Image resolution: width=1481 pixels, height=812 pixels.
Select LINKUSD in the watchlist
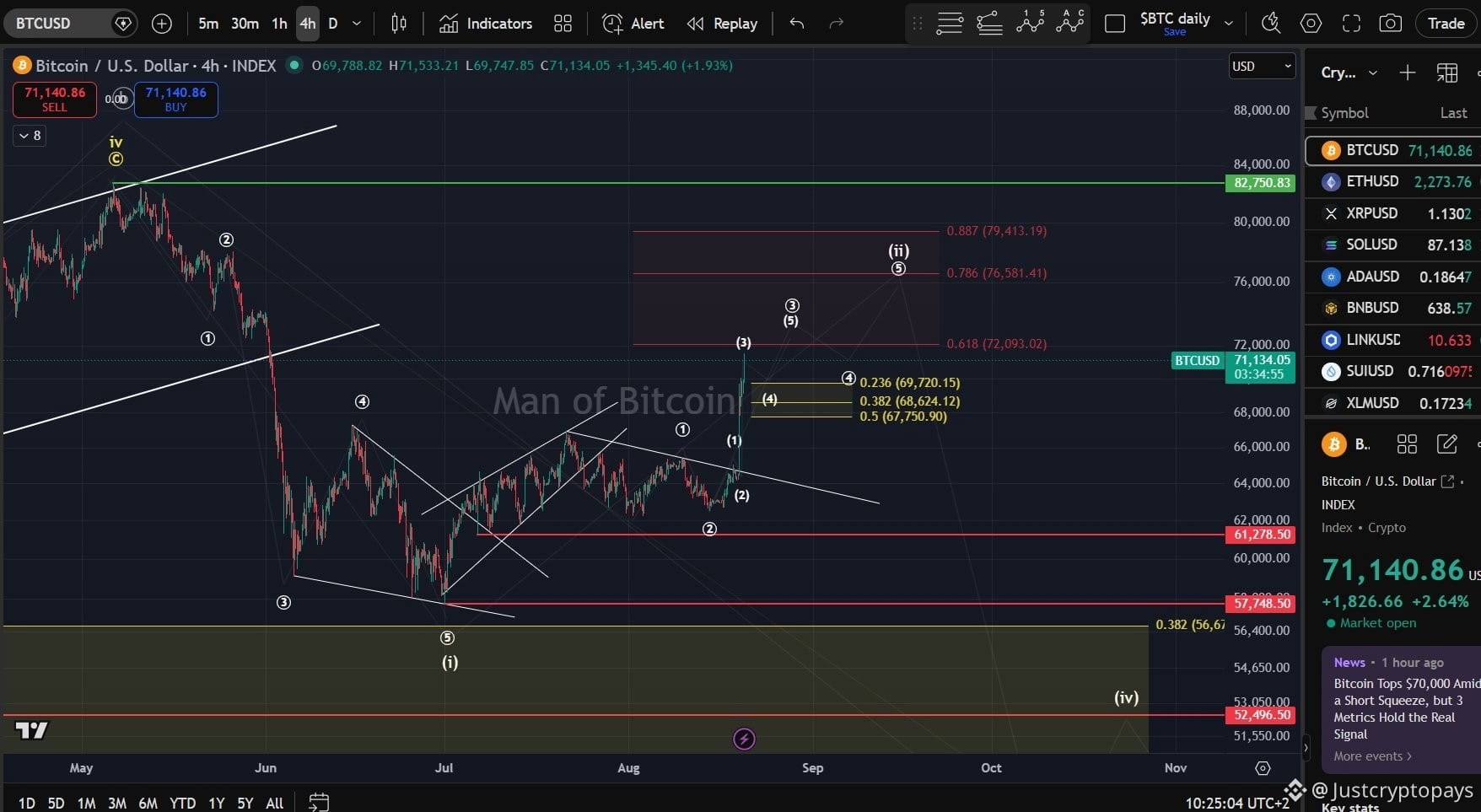1392,340
